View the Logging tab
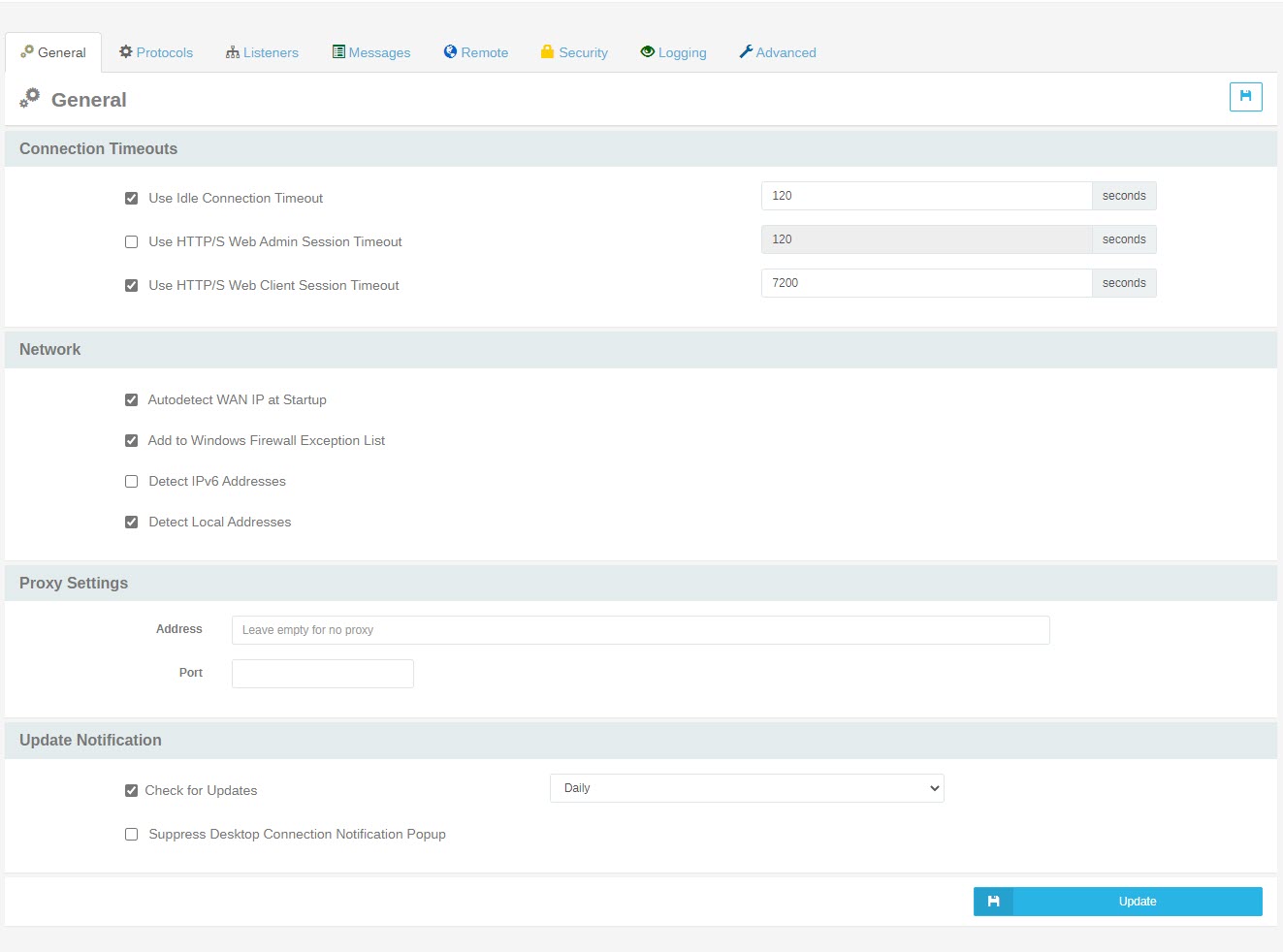 click(674, 52)
